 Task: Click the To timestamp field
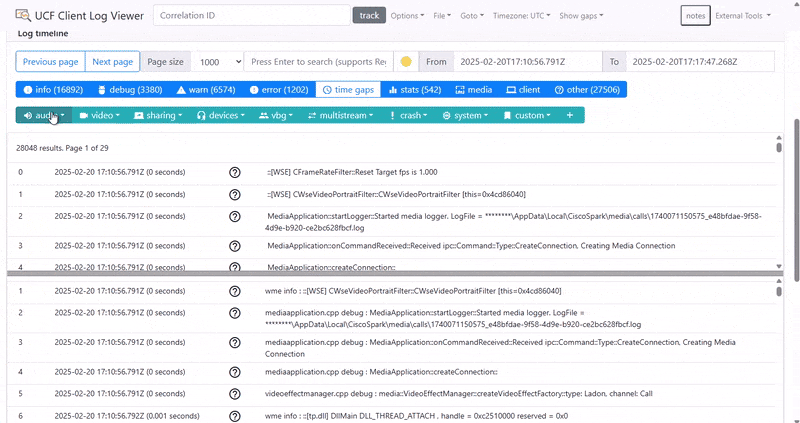click(700, 62)
